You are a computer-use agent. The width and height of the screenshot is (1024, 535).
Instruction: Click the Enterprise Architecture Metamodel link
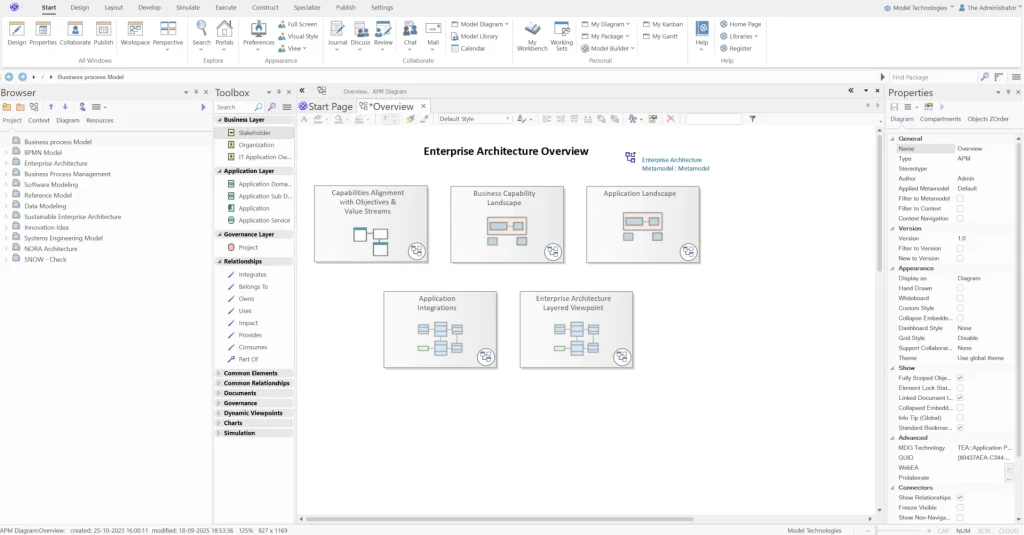pyautogui.click(x=675, y=164)
